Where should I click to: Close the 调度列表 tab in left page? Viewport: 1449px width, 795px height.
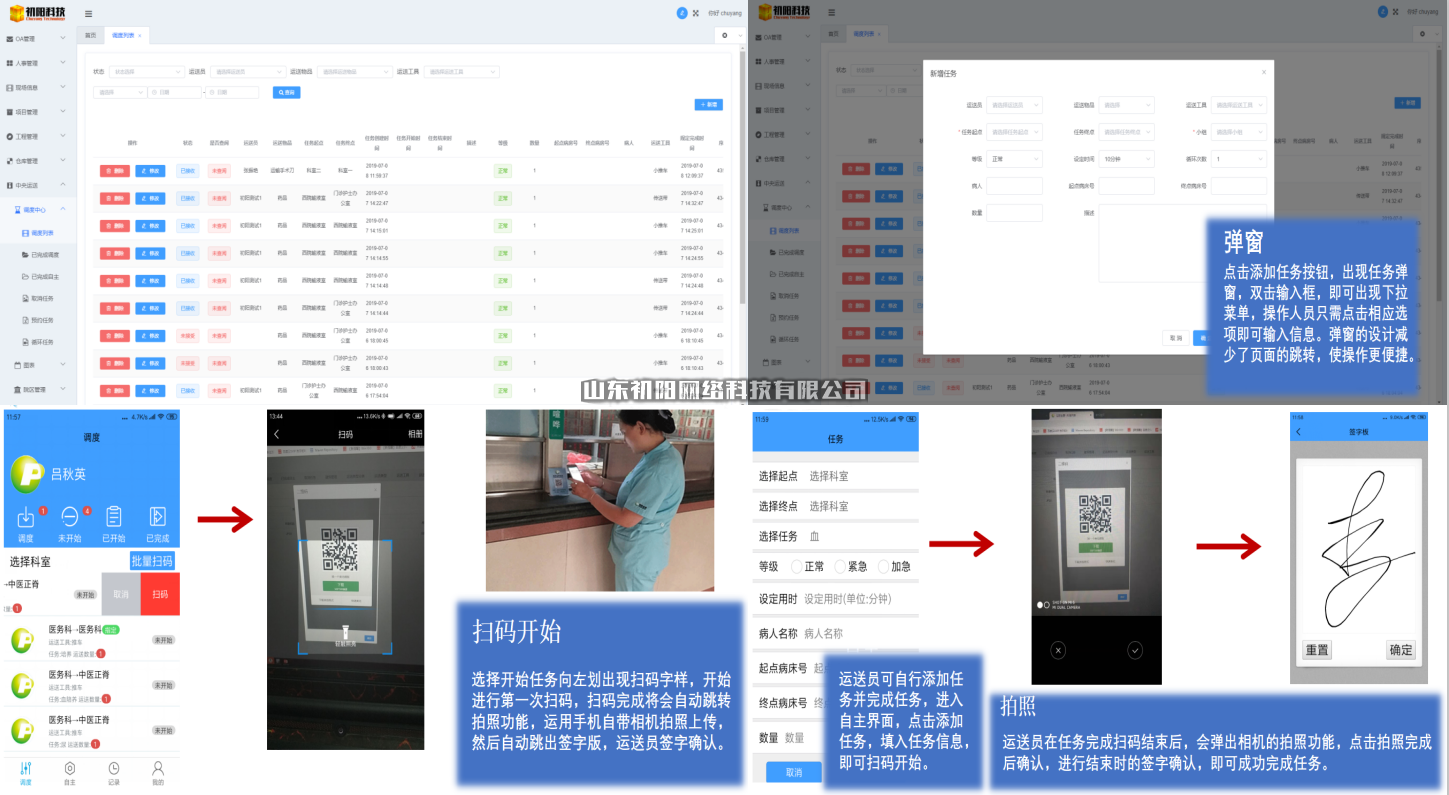tap(140, 36)
